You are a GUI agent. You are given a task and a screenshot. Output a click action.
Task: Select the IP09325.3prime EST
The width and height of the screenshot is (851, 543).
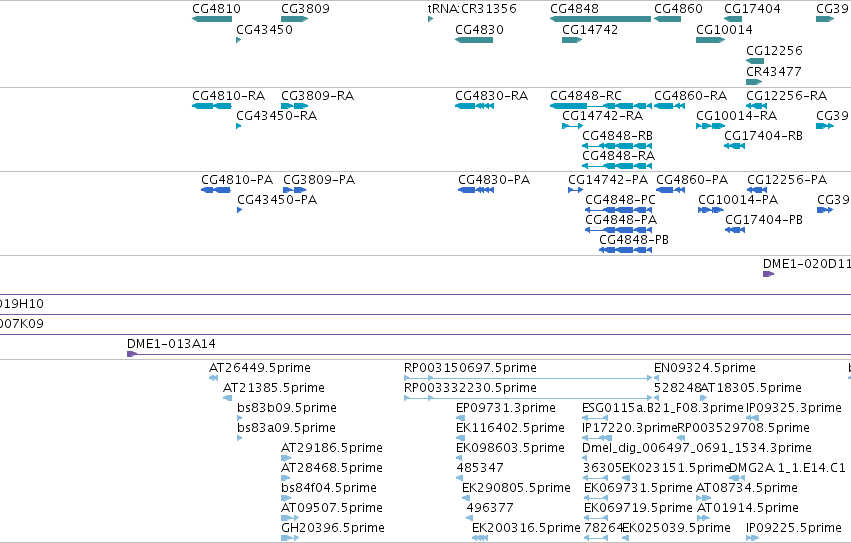point(752,418)
